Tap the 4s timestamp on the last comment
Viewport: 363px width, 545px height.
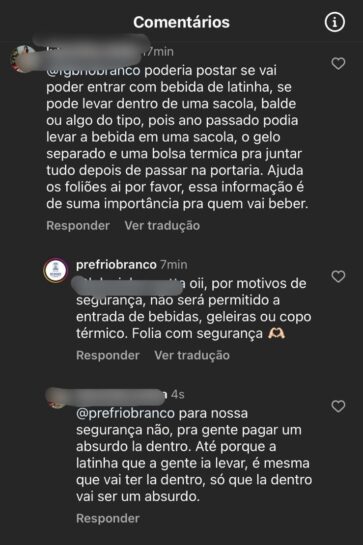click(178, 394)
